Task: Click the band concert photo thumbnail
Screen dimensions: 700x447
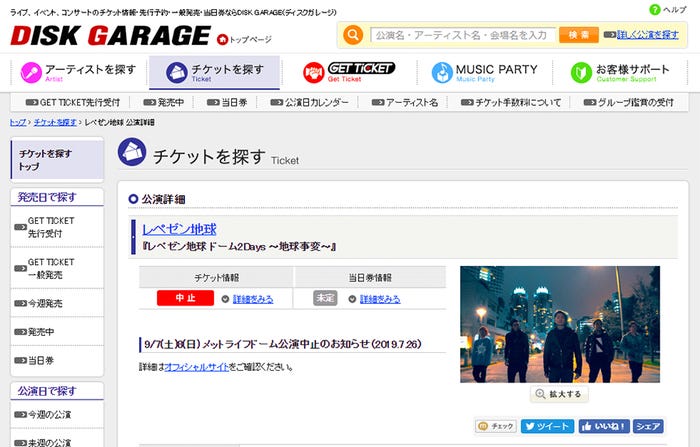Action: pos(559,323)
